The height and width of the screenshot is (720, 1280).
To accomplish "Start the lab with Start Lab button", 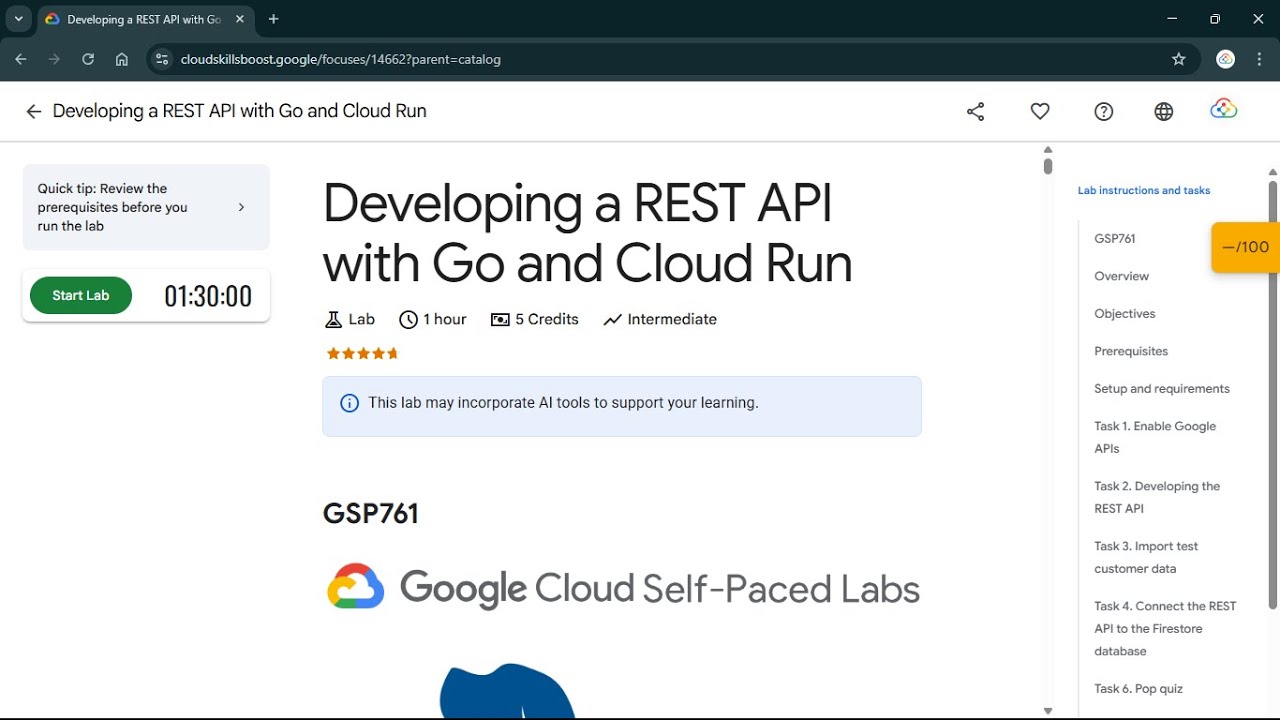I will (x=81, y=296).
